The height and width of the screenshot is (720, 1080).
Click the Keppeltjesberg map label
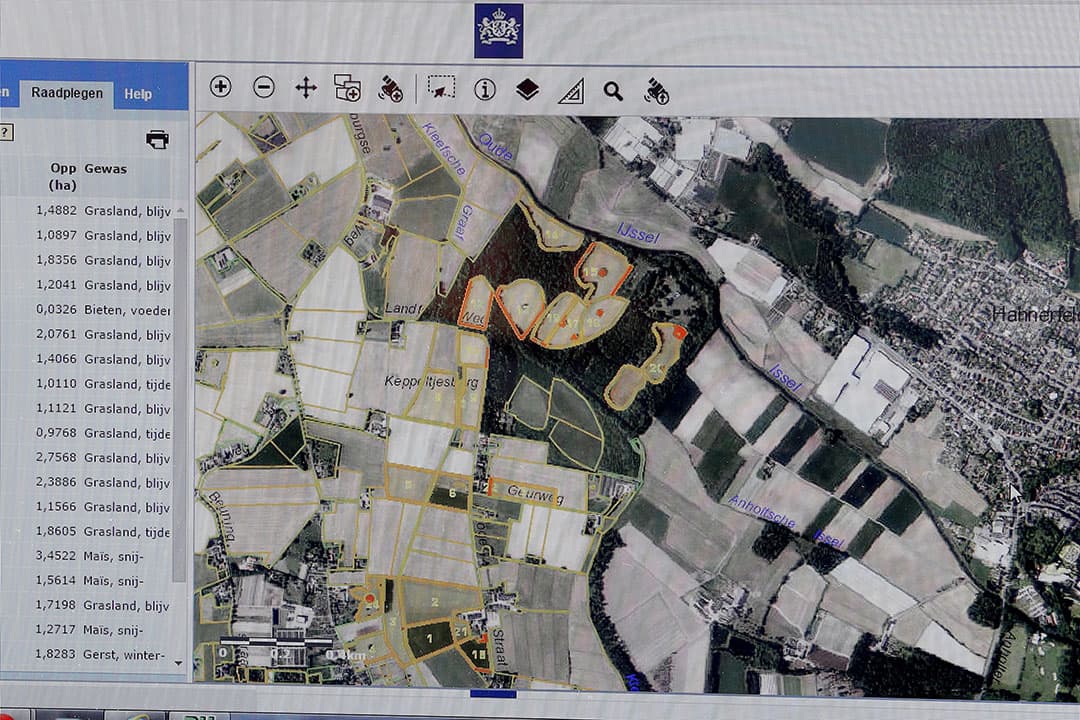coord(432,382)
